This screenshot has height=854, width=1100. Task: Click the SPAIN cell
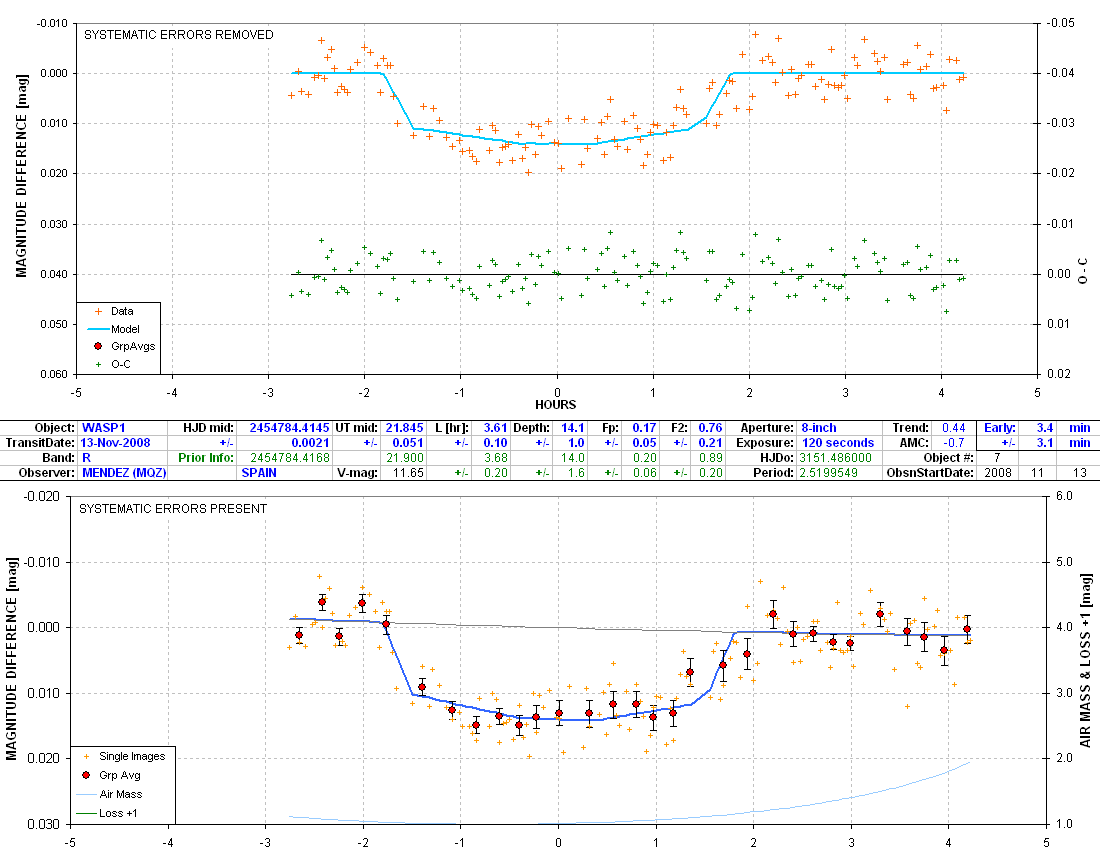259,473
